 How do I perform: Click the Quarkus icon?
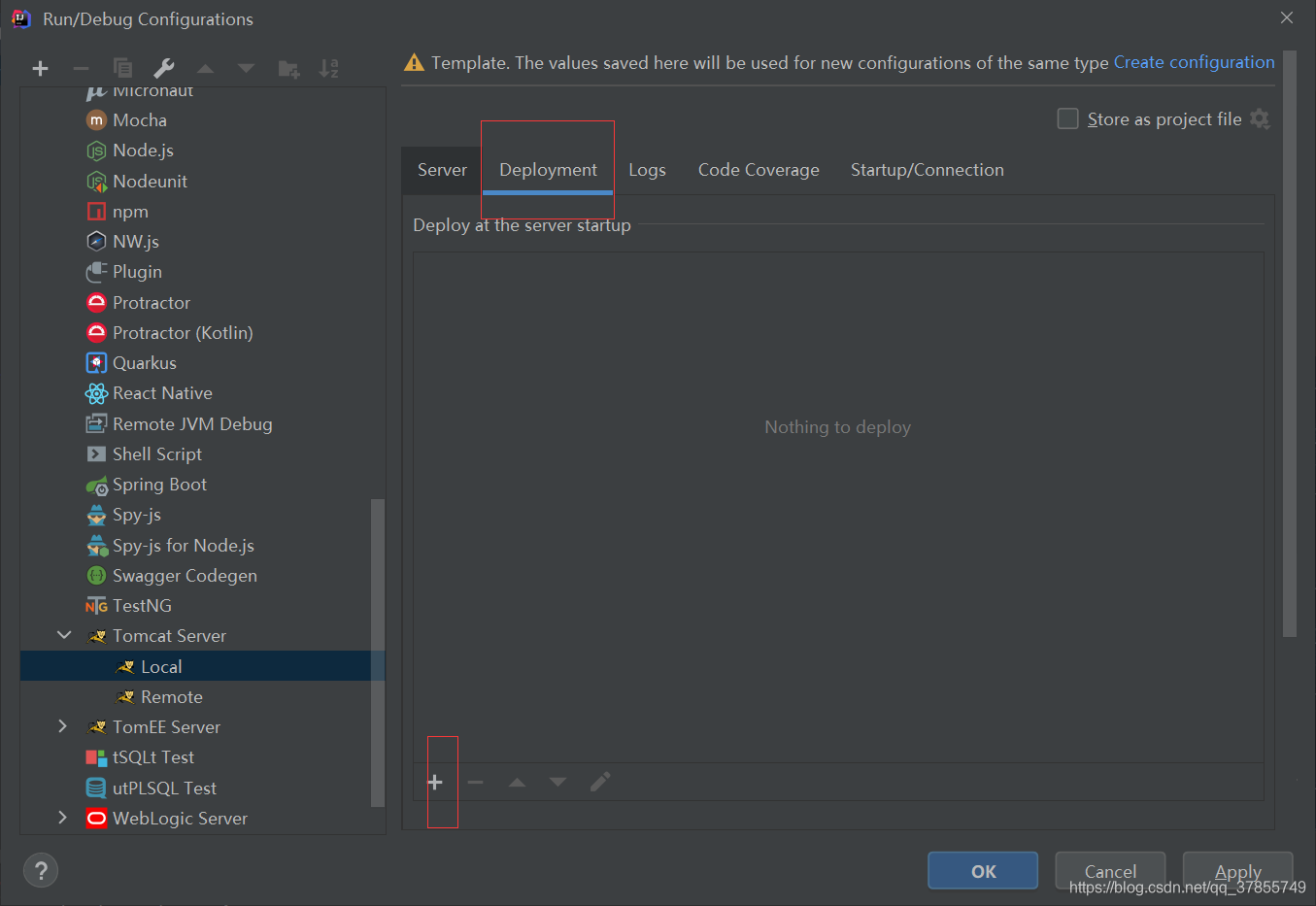96,363
